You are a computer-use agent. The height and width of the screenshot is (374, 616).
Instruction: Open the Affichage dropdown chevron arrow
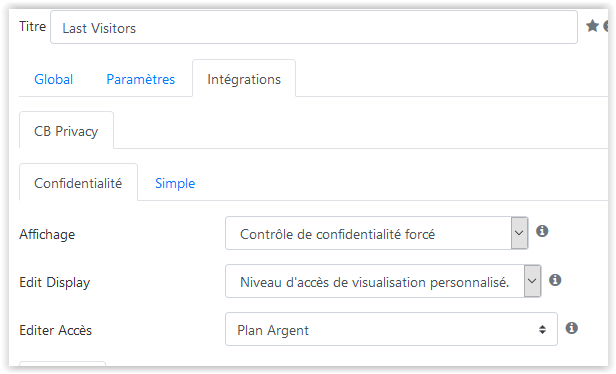pyautogui.click(x=519, y=233)
